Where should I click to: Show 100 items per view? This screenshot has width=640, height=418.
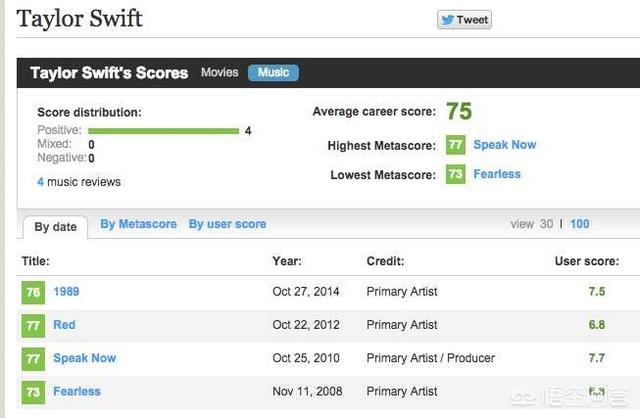[x=580, y=224]
